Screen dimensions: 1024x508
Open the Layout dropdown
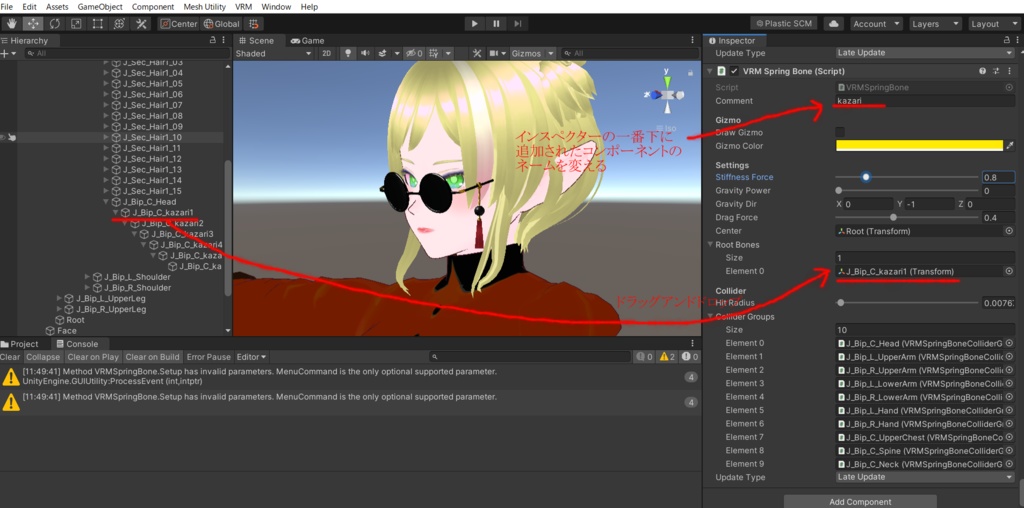coord(993,24)
